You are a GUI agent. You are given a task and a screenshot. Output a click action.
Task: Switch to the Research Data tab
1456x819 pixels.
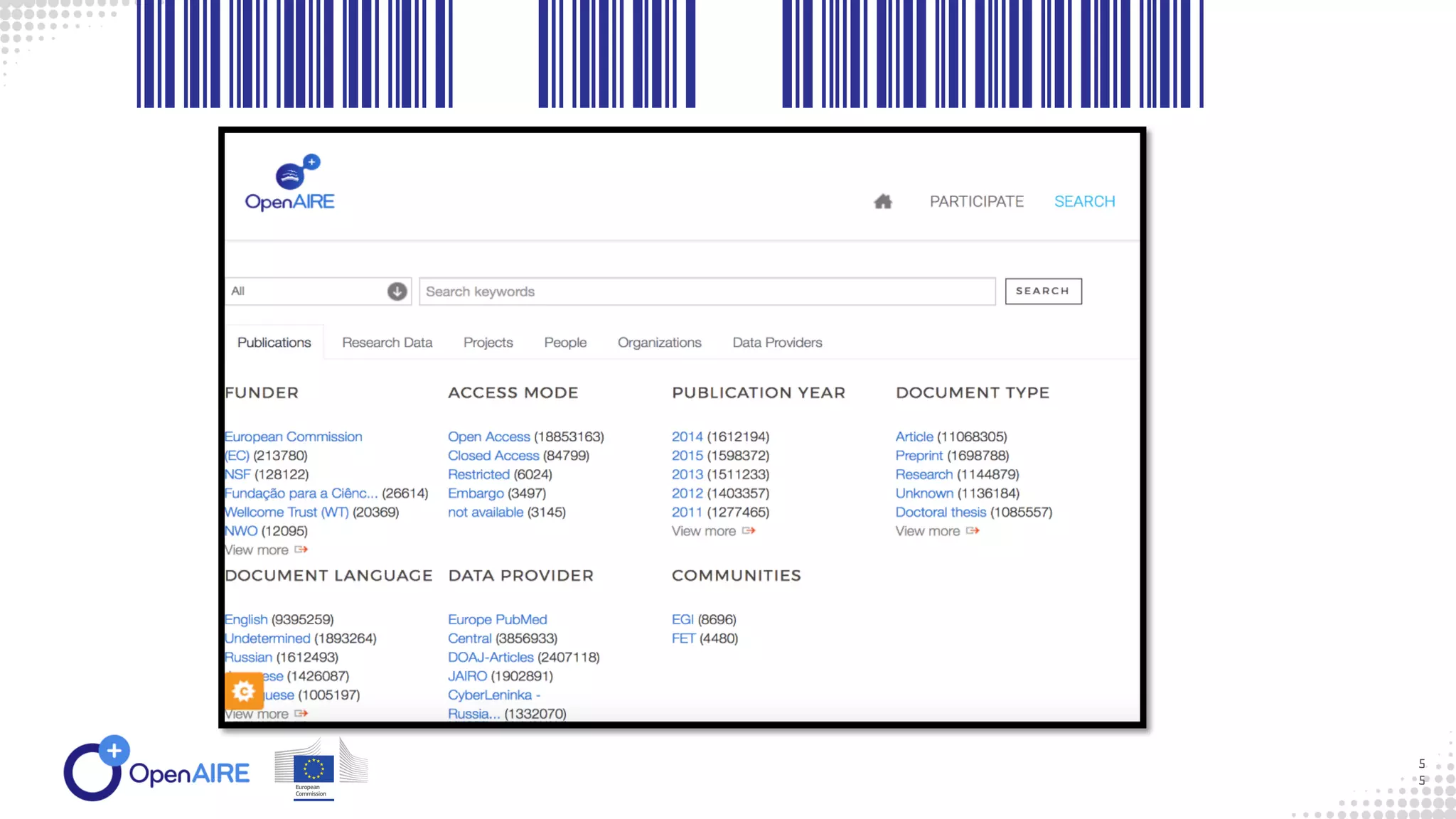387,343
